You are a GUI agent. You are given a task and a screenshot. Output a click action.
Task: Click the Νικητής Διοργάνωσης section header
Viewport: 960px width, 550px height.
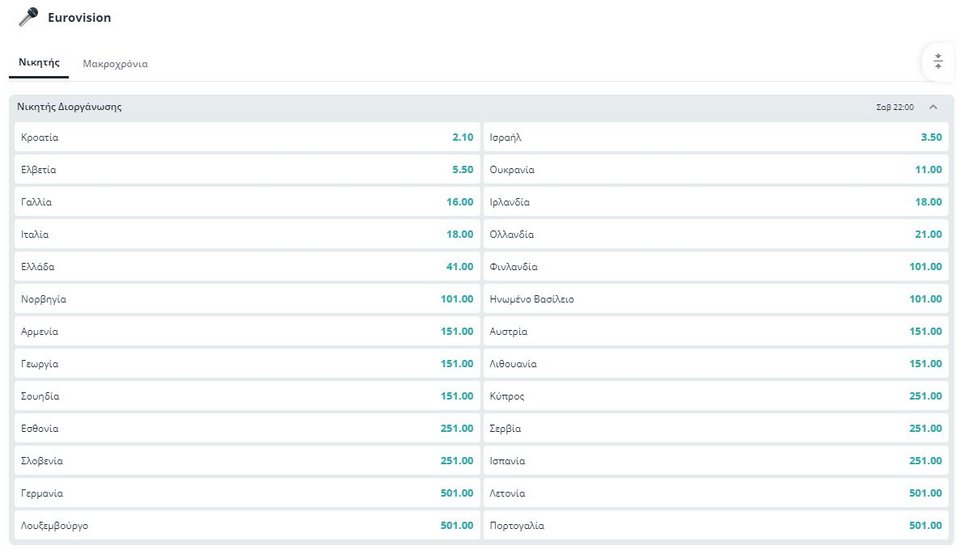pyautogui.click(x=481, y=107)
